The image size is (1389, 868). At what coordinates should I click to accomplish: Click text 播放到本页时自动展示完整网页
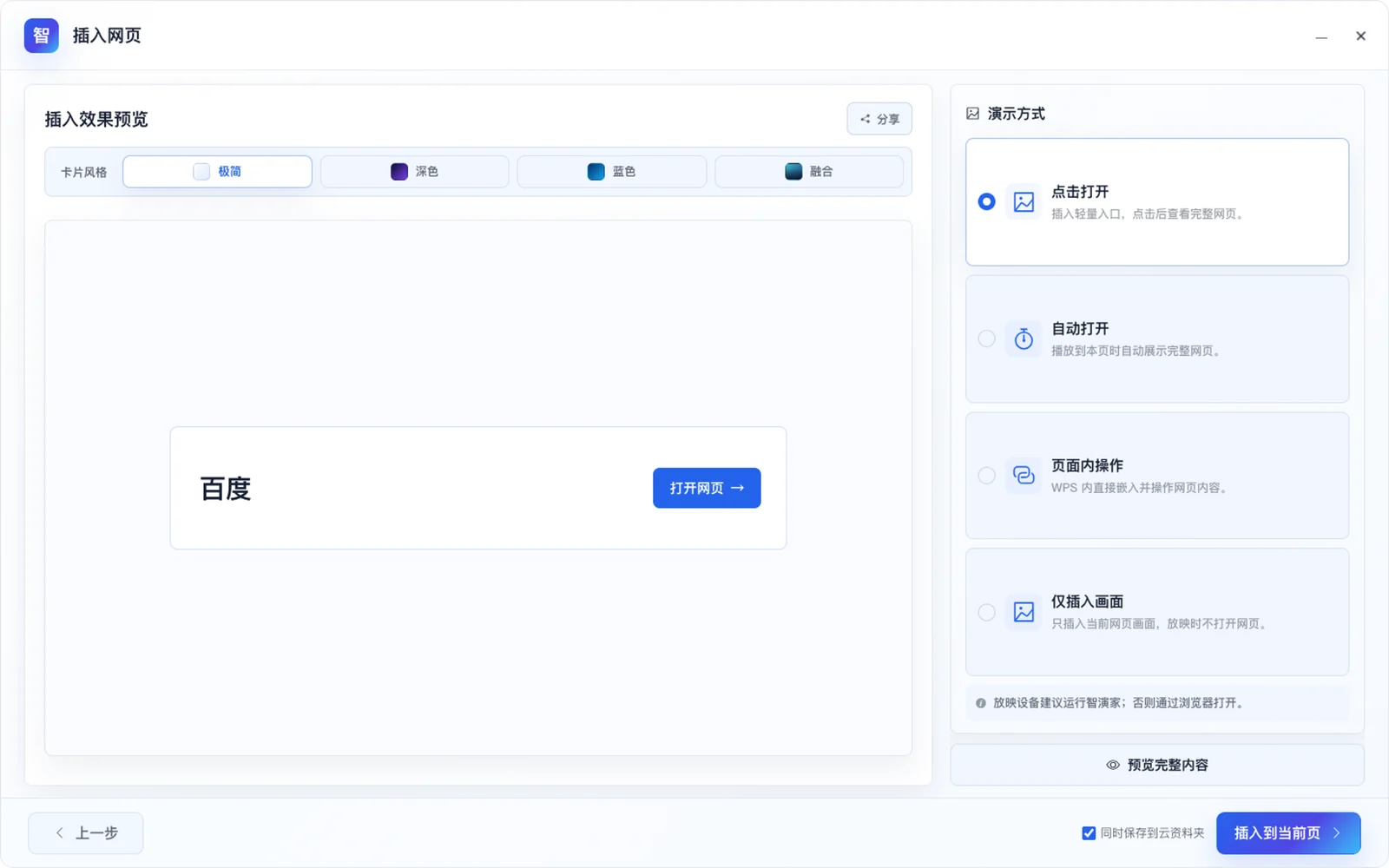coord(1136,352)
